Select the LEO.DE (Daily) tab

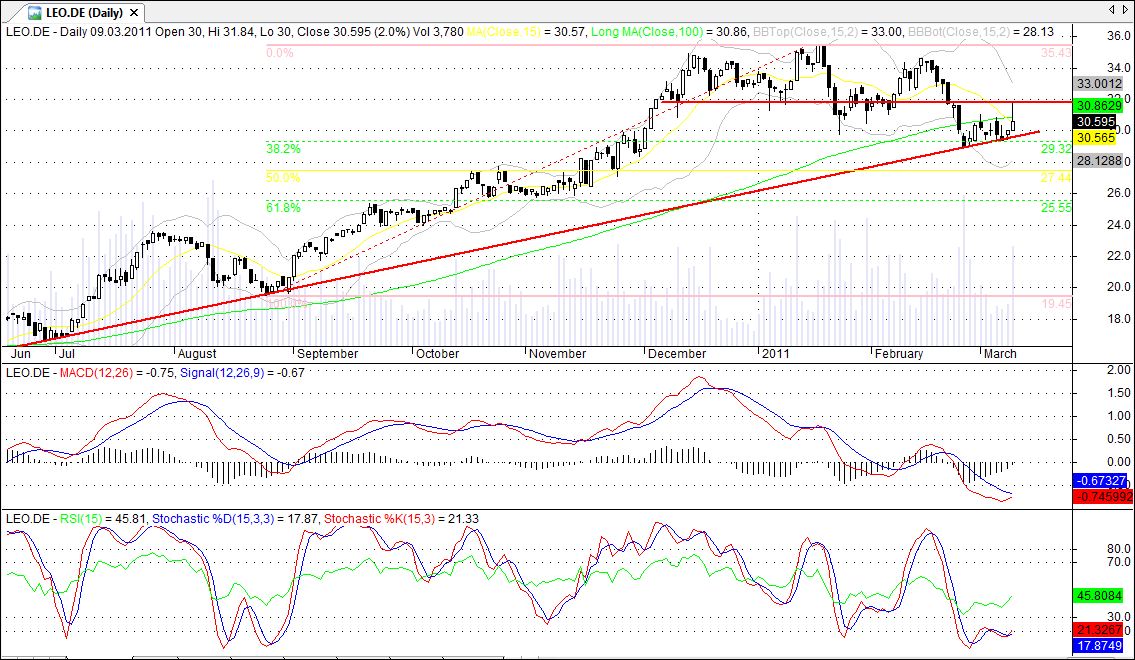point(84,12)
